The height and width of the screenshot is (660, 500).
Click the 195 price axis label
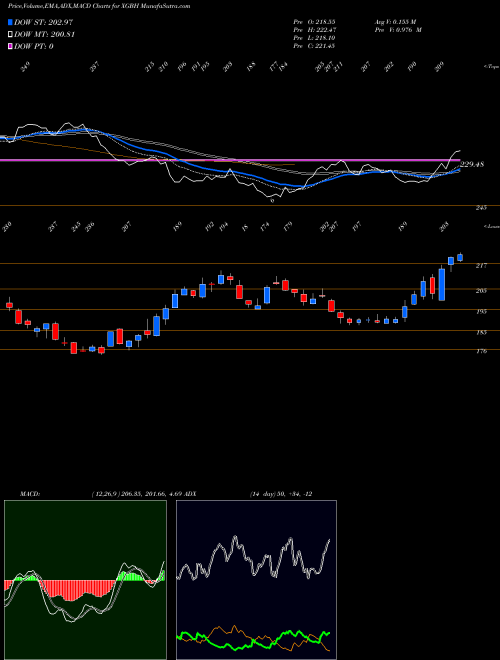click(x=481, y=311)
